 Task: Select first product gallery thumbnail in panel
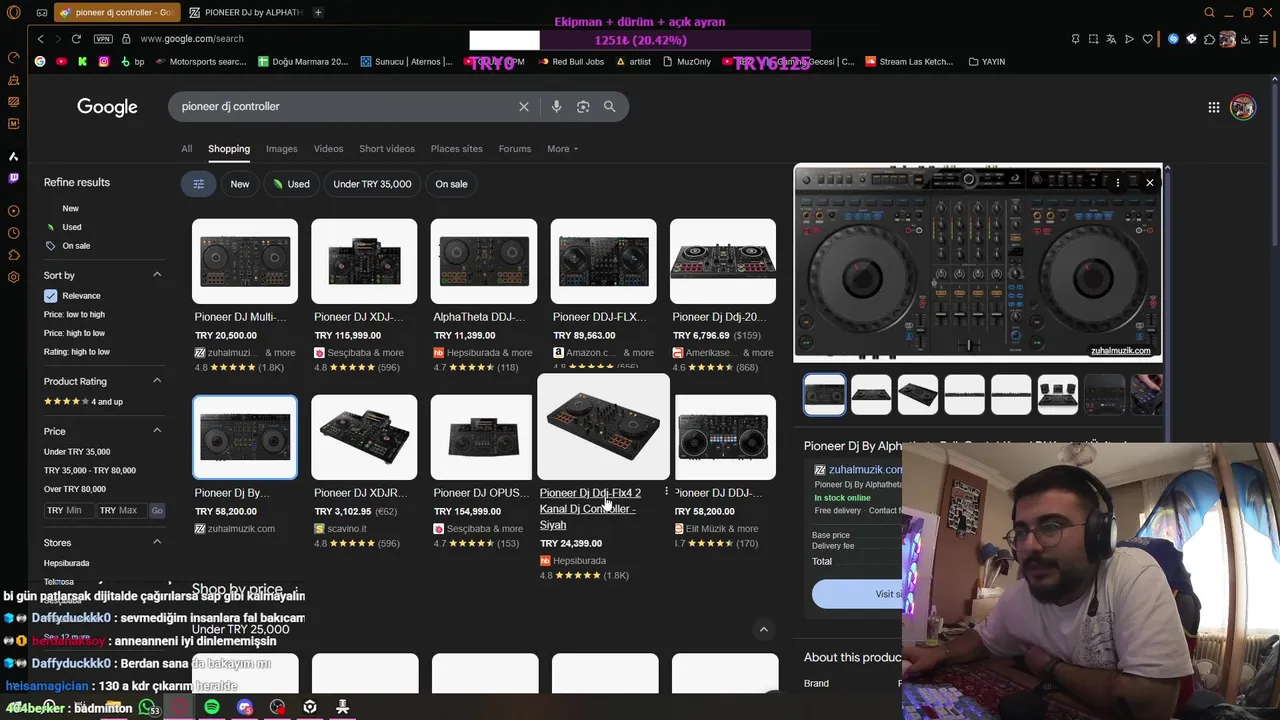pyautogui.click(x=825, y=395)
